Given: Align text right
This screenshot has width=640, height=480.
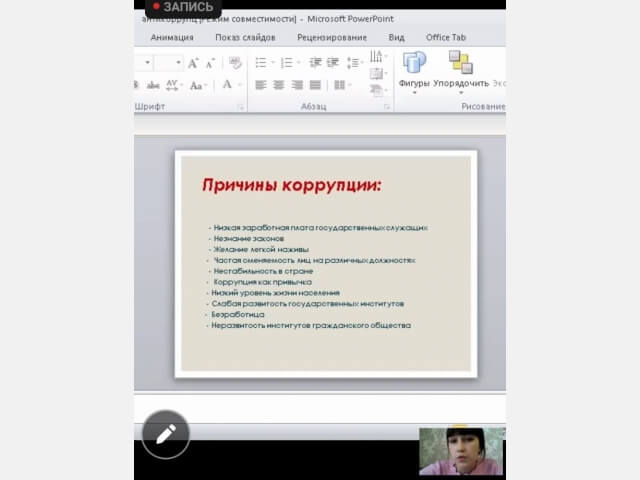Looking at the screenshot, I should tap(297, 85).
